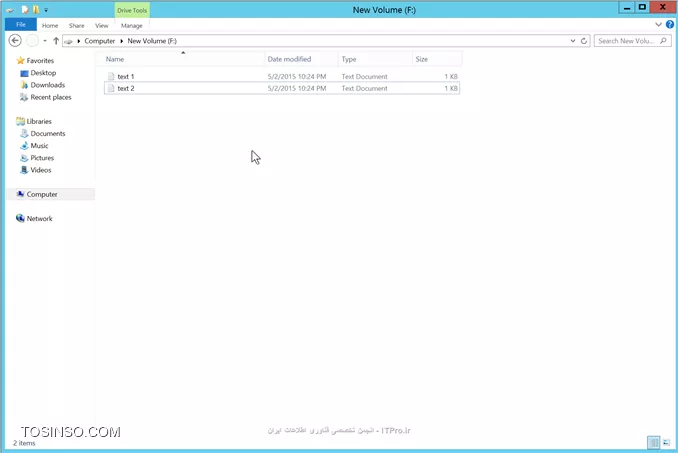678x453 pixels.
Task: Click the Network globe icon
Action: pos(20,218)
